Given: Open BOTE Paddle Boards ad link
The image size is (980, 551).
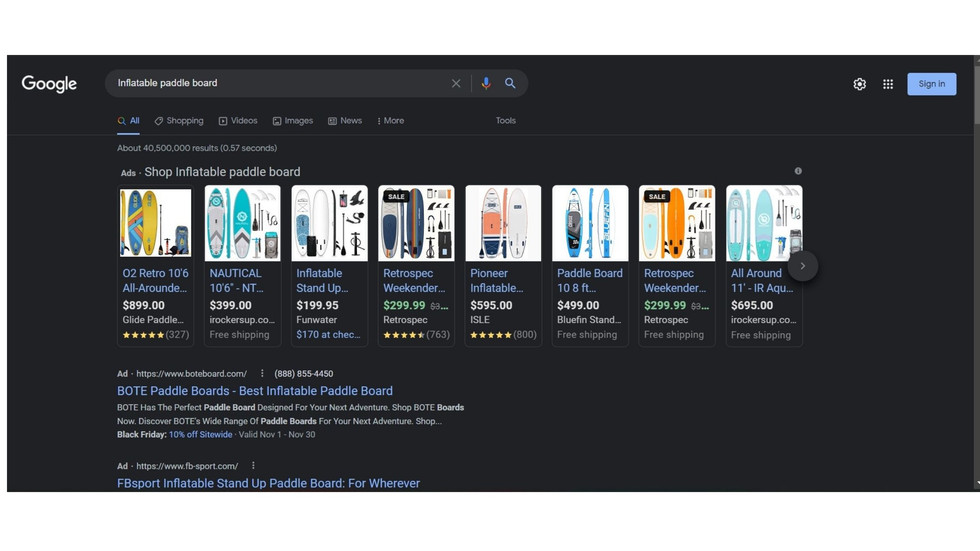Looking at the screenshot, I should pyautogui.click(x=255, y=391).
